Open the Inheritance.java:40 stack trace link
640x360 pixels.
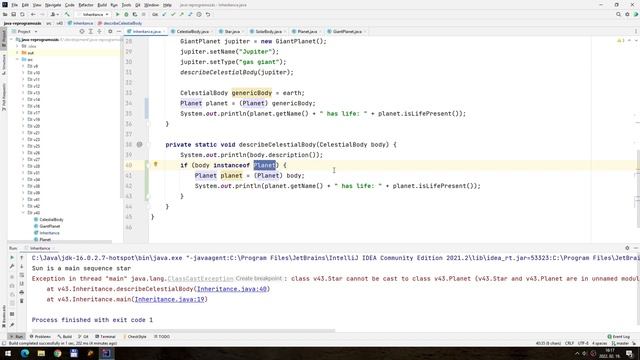[x=232, y=289]
